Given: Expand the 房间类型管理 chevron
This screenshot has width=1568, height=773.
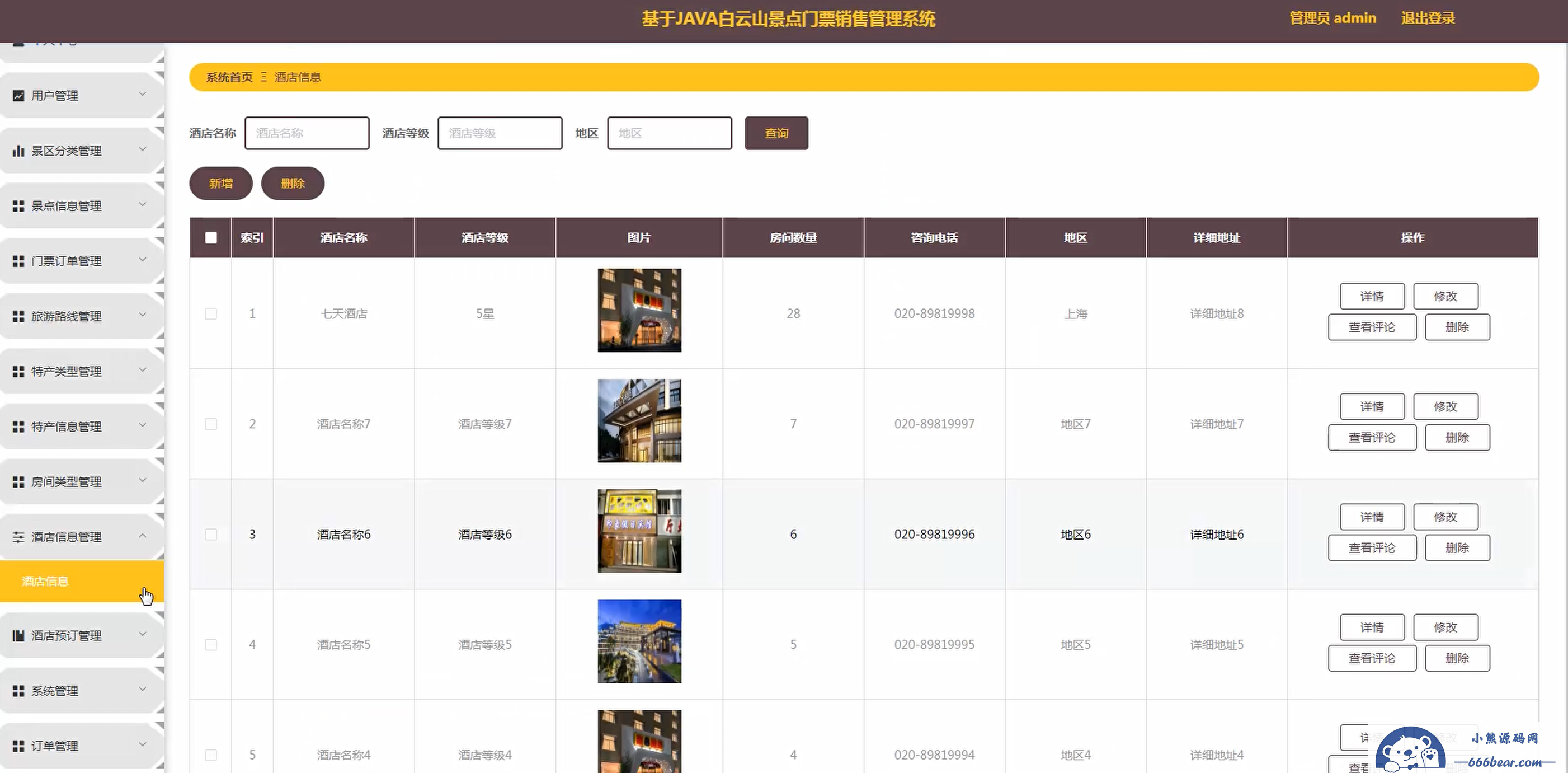Looking at the screenshot, I should [x=143, y=480].
